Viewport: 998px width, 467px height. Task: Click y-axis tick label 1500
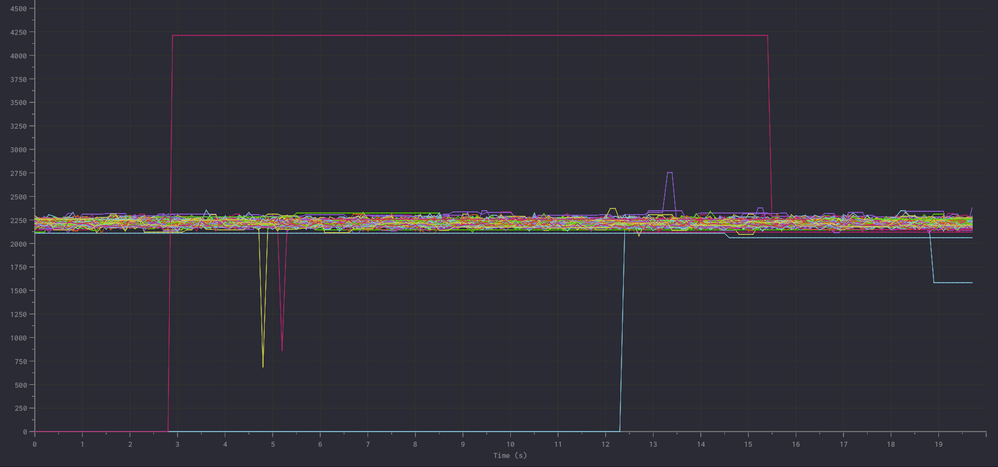[18, 291]
